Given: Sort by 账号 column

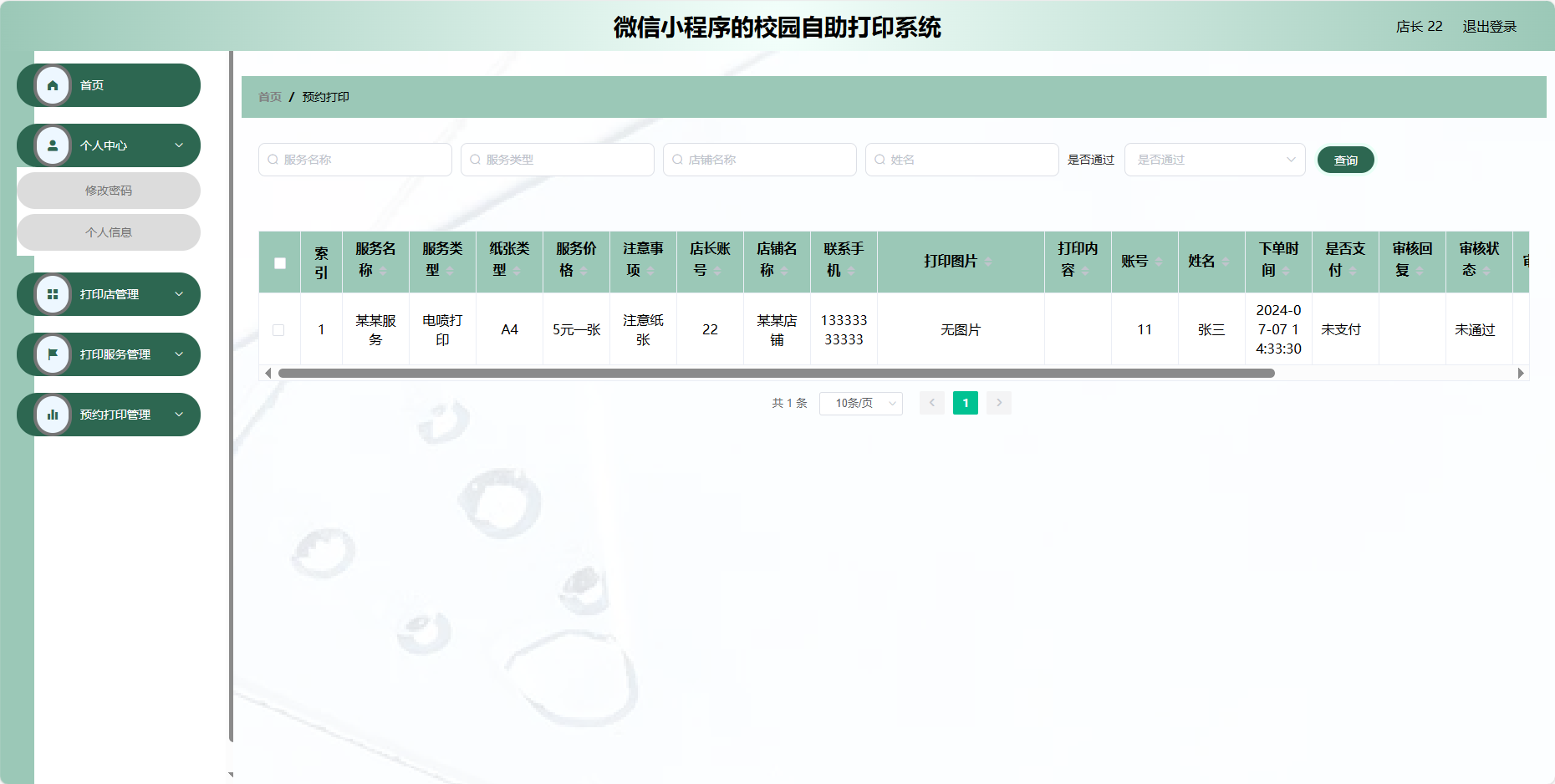Looking at the screenshot, I should coord(1159,262).
